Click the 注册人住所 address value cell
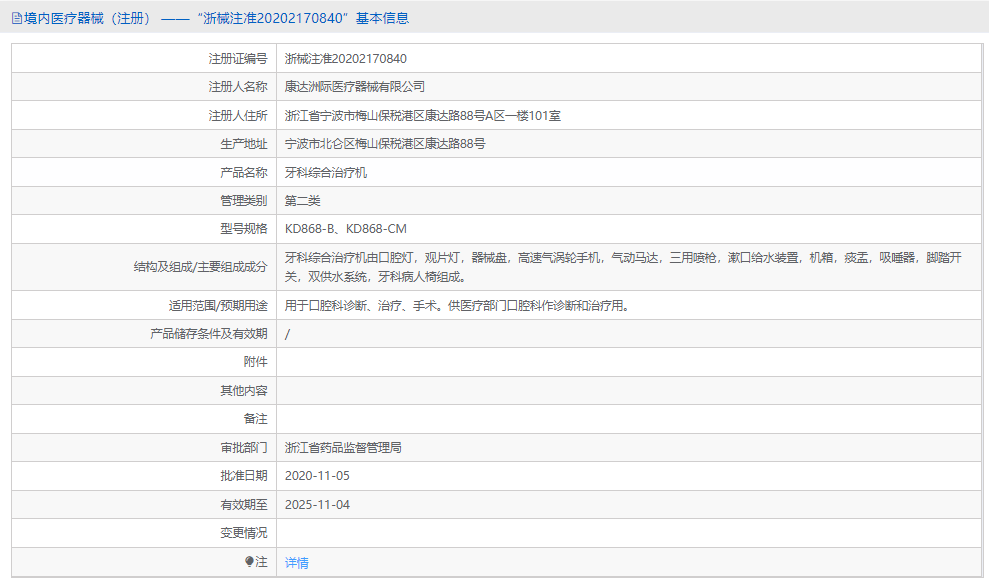Image resolution: width=989 pixels, height=583 pixels. pos(420,115)
